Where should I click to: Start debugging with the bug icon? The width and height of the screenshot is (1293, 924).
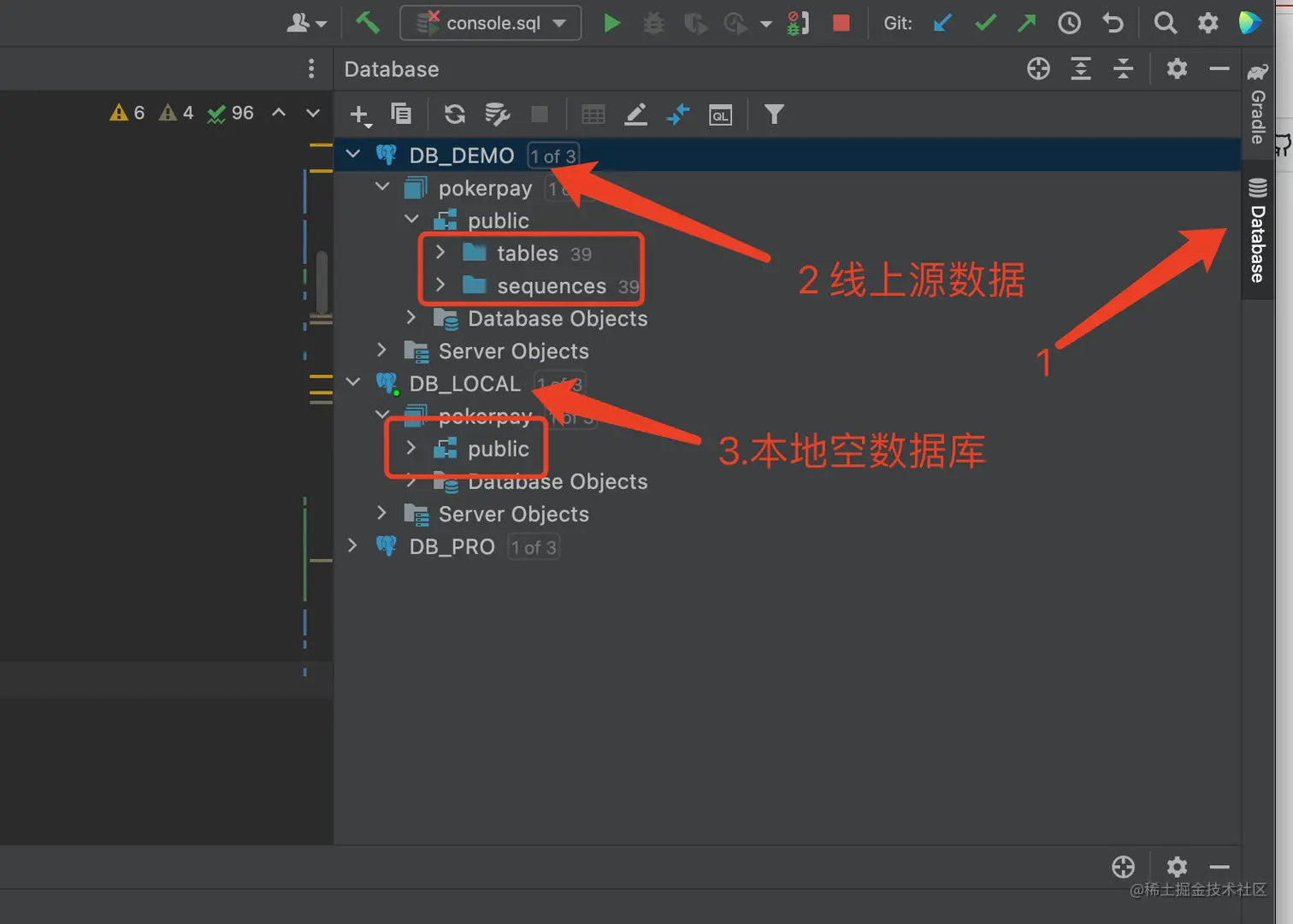653,23
